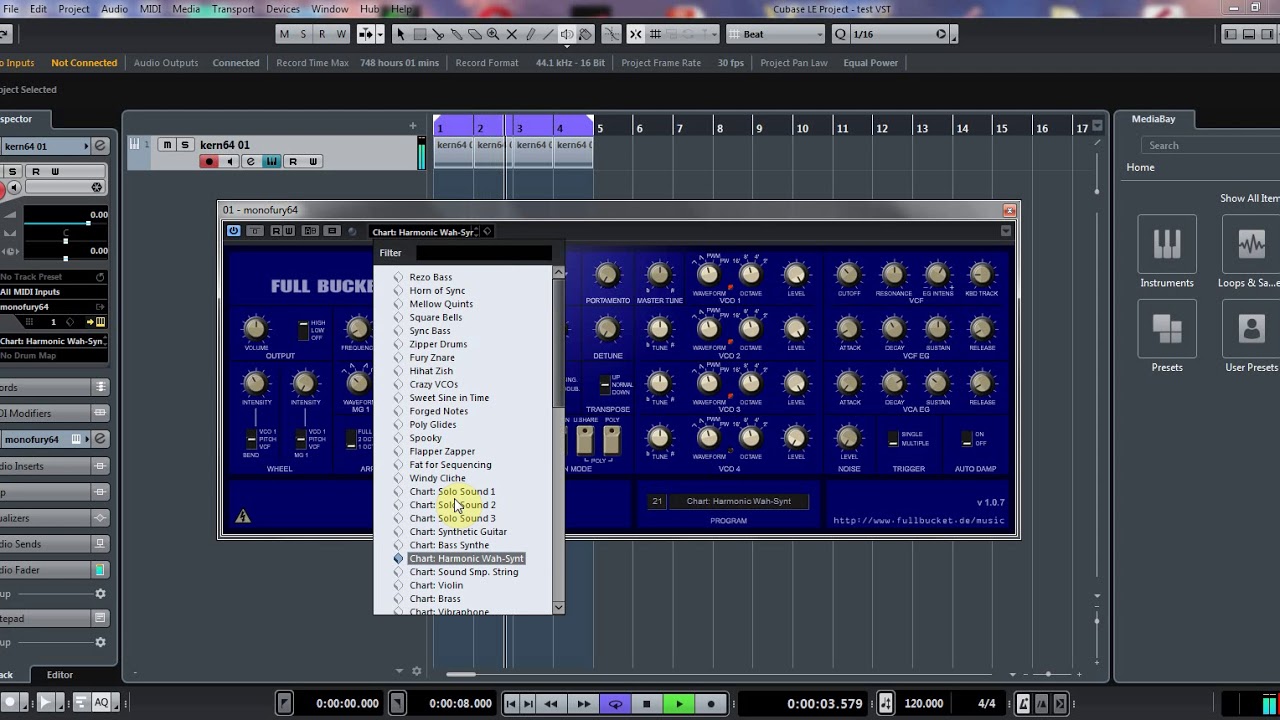This screenshot has width=1280, height=720.
Task: Select the Glue tool
Action: (x=457, y=34)
